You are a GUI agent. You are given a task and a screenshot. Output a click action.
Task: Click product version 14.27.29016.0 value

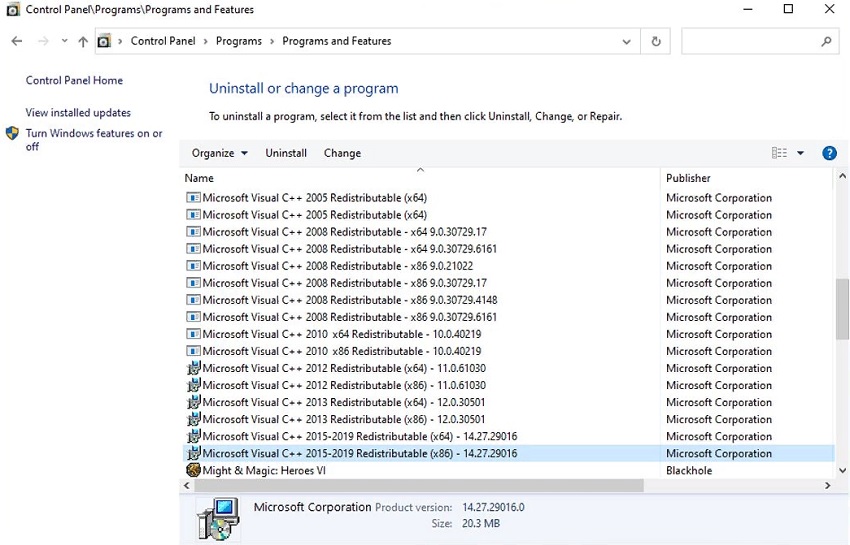493,507
